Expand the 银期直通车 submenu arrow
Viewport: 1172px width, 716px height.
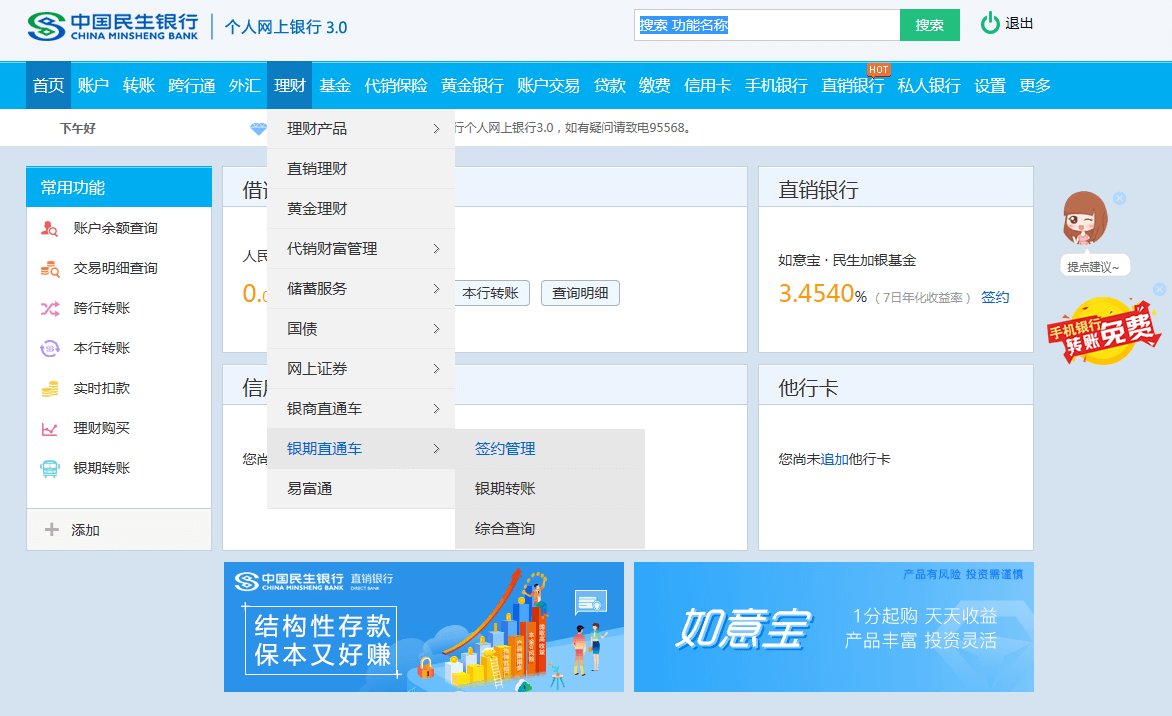(437, 448)
